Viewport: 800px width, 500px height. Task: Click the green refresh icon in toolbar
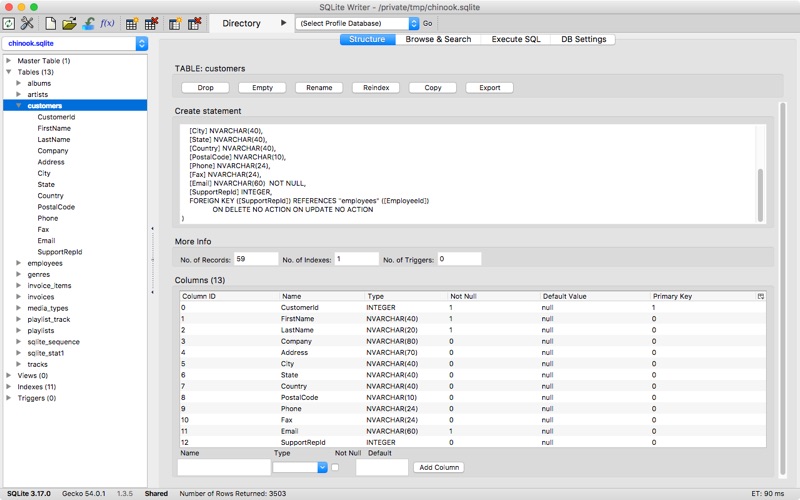tap(9, 23)
